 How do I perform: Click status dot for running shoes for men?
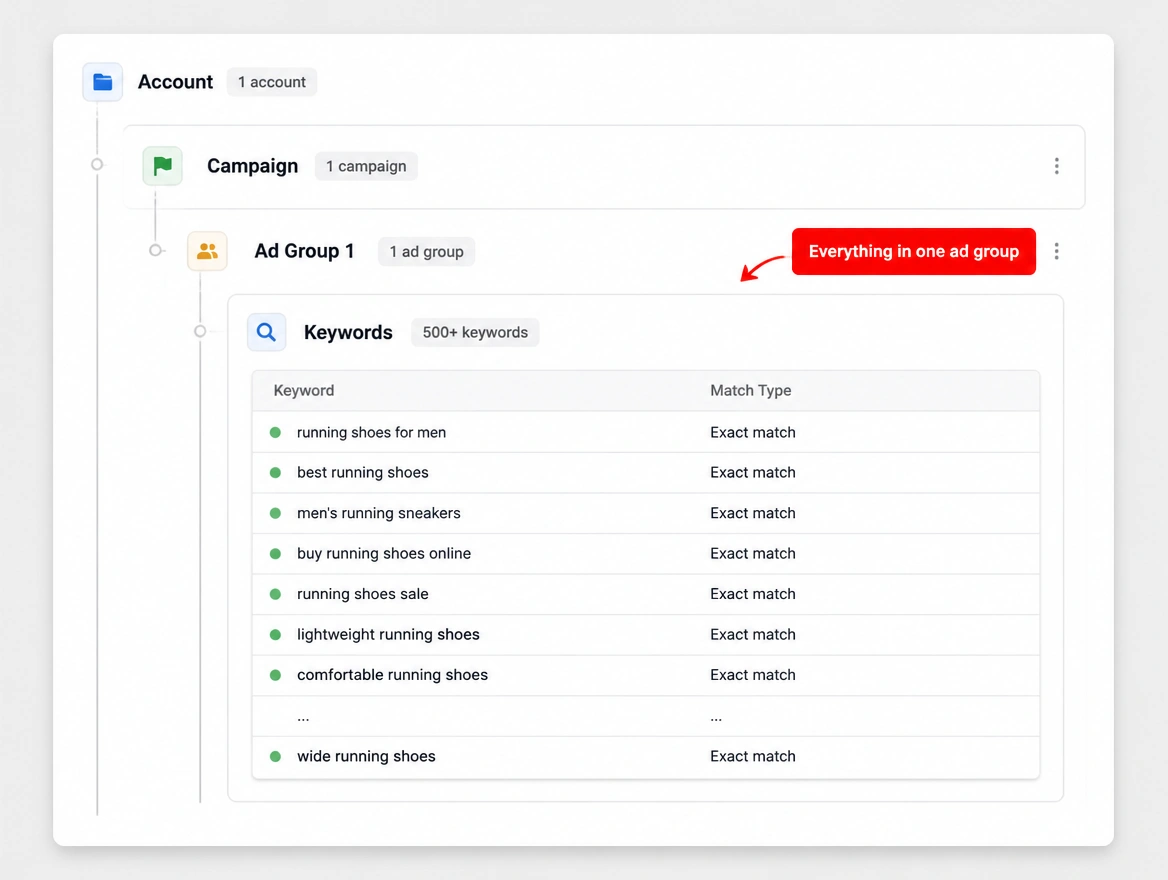(x=276, y=433)
